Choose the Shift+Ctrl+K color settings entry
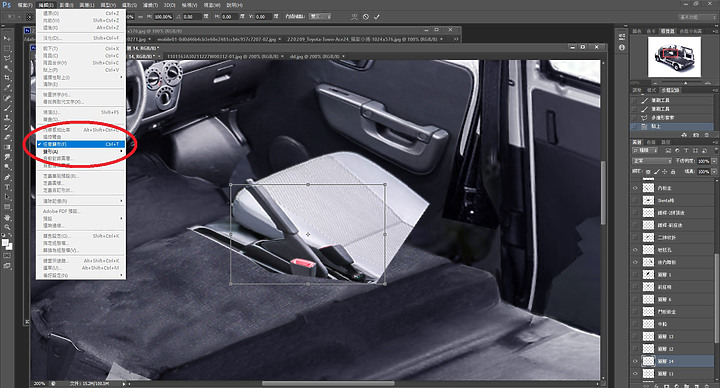Screen dimensions: 720x388 coord(81,236)
